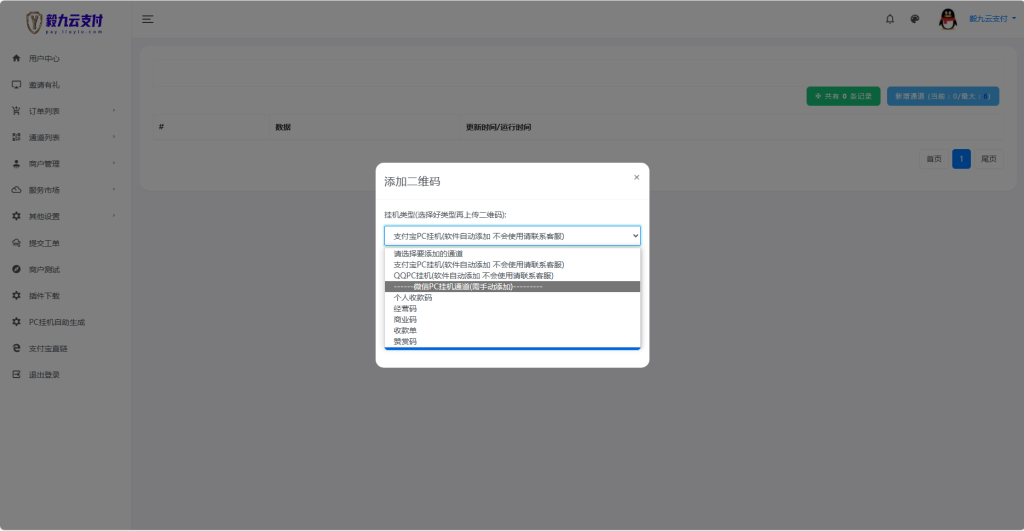Click the 添加二维码 dialog title
Viewport: 1024px width, 531px height.
412,182
